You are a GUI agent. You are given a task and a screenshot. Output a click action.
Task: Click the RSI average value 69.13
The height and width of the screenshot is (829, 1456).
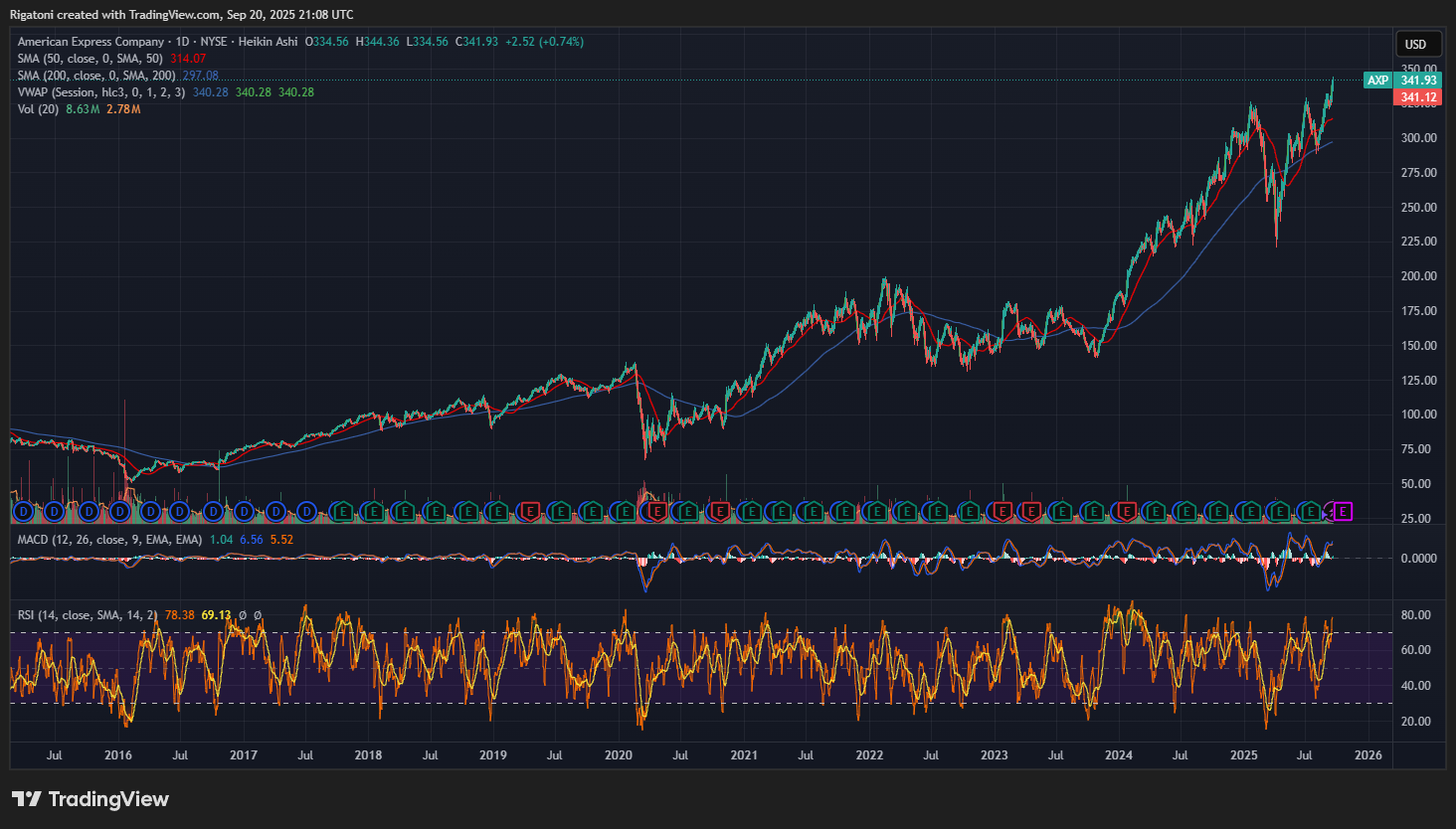click(216, 615)
